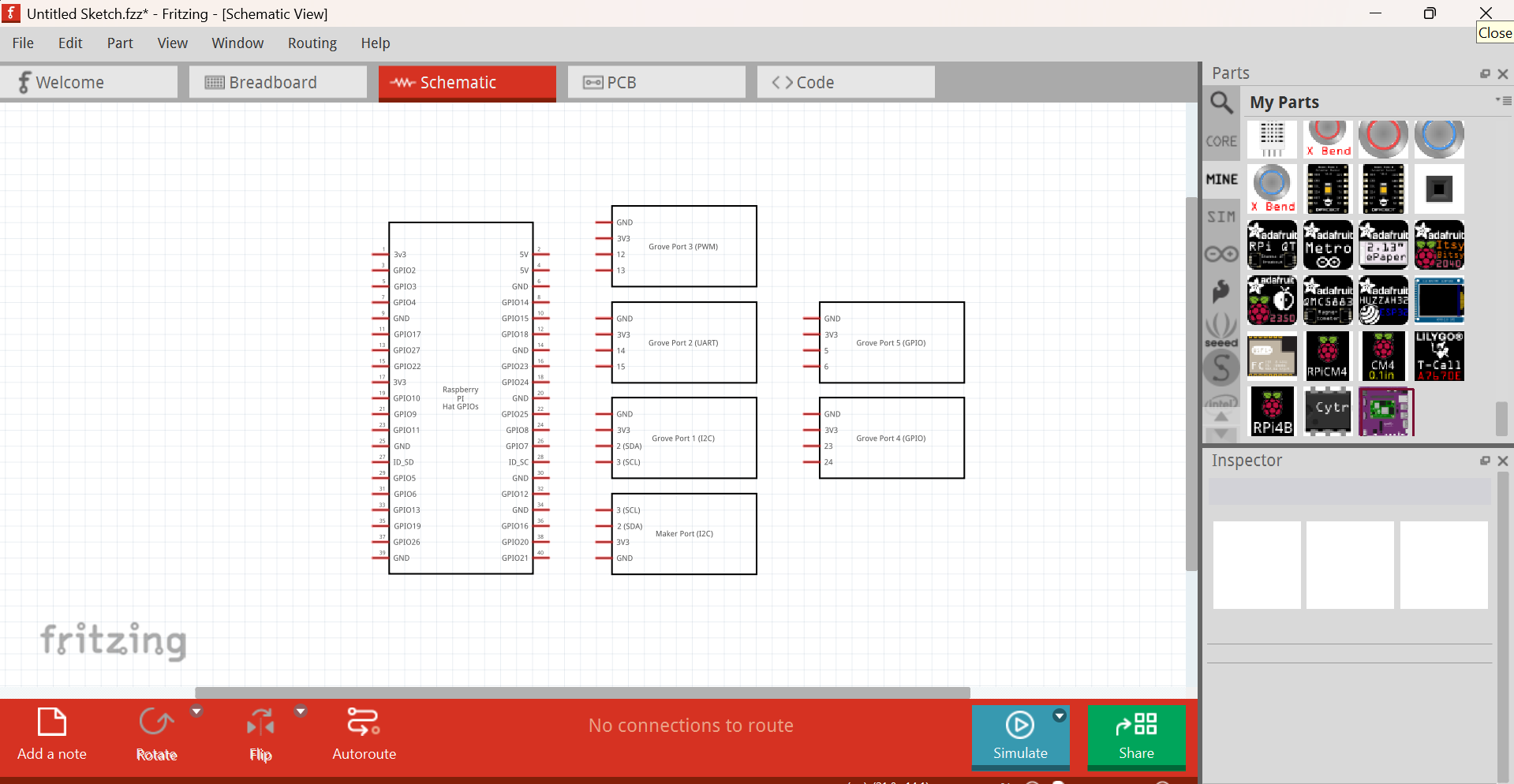Image resolution: width=1514 pixels, height=784 pixels.
Task: Select the Arduino parts bin icon
Action: click(1221, 254)
